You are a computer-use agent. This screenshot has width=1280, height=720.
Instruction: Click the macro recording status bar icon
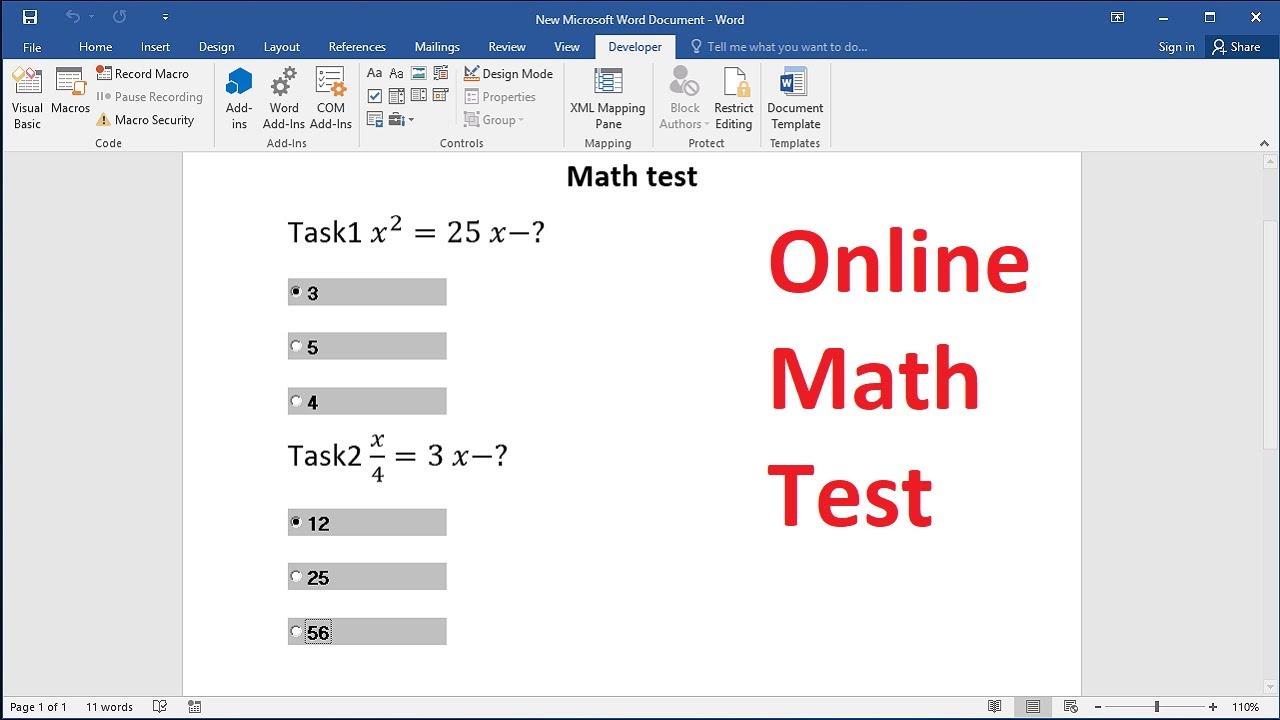point(194,707)
